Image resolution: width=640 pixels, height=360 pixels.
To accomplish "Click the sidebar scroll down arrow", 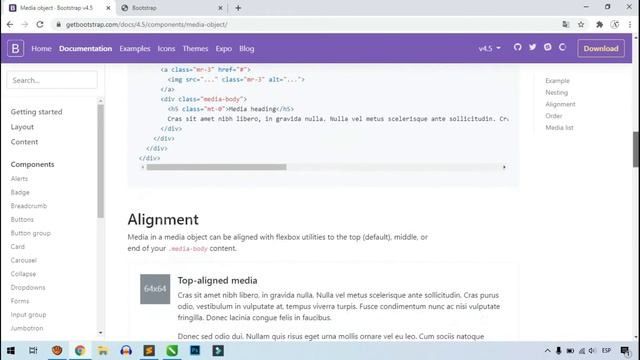I will point(100,333).
